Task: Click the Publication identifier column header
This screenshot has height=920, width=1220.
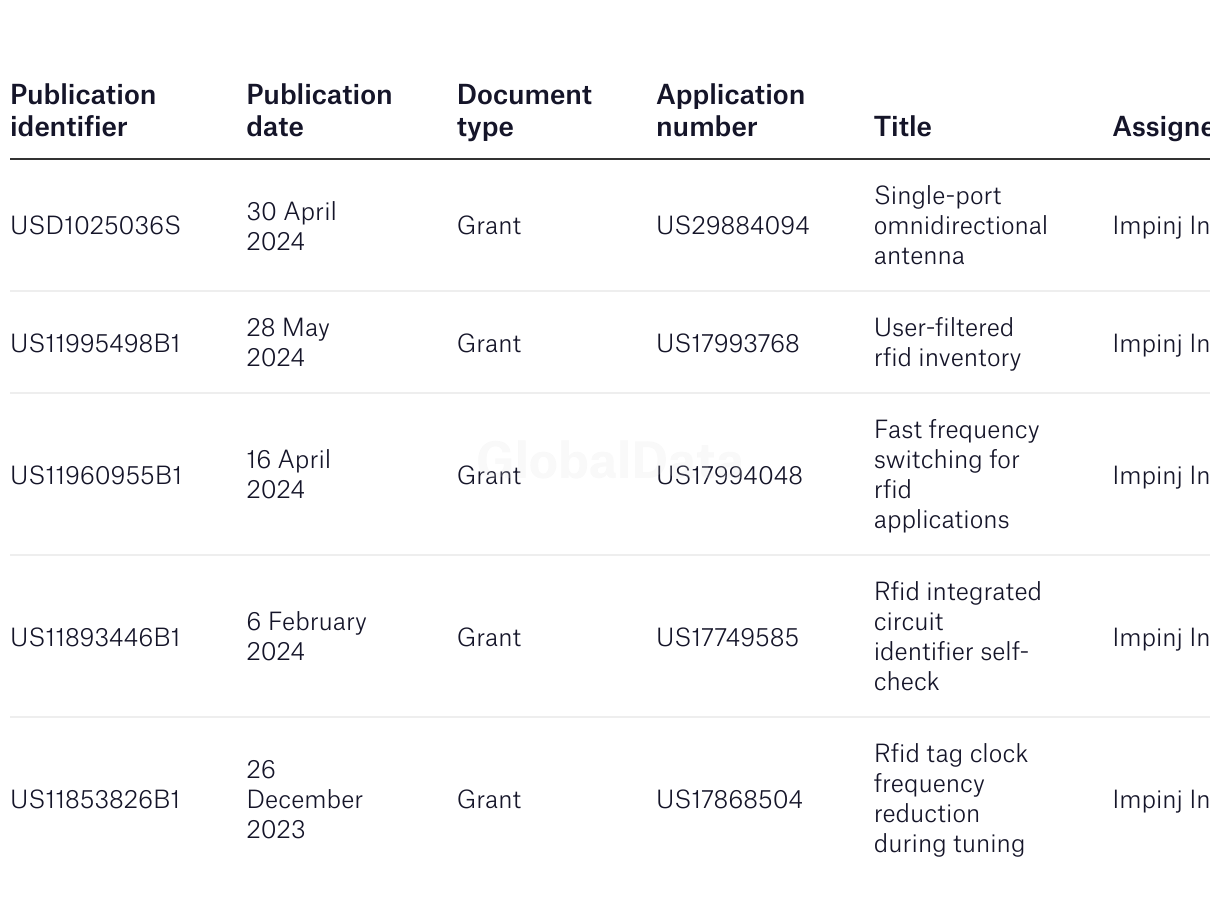Action: [x=83, y=110]
